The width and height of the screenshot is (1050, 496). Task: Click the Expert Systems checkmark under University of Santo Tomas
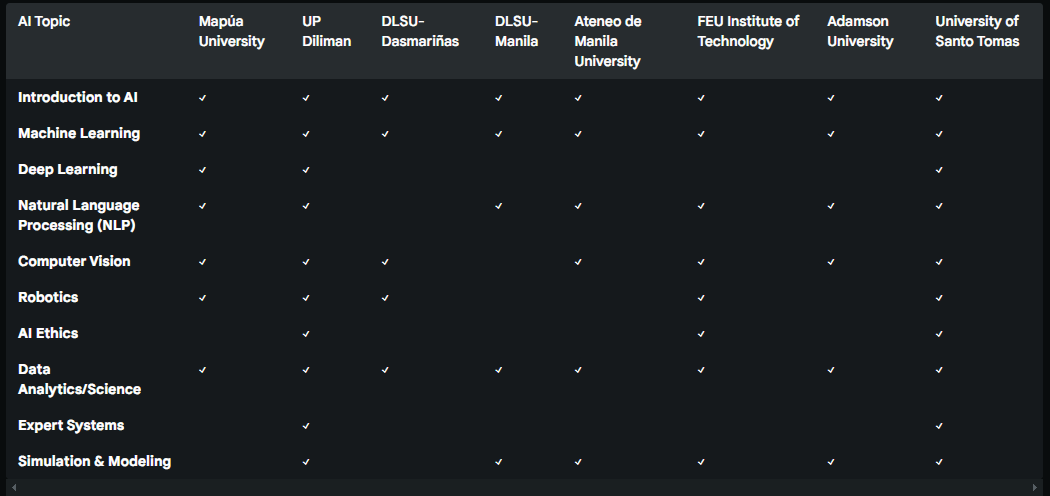coord(939,426)
